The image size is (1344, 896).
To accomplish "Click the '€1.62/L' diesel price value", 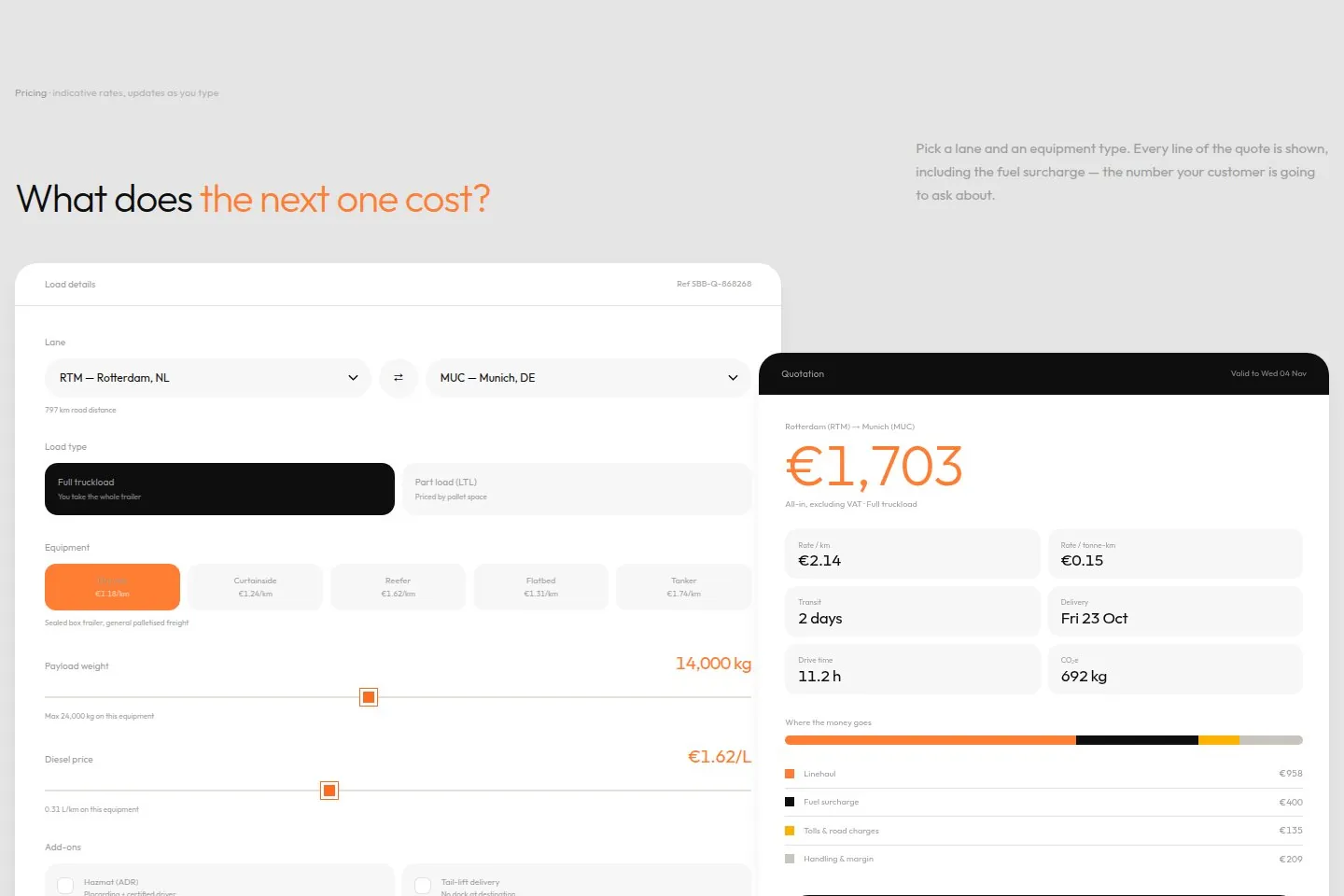I will click(720, 757).
